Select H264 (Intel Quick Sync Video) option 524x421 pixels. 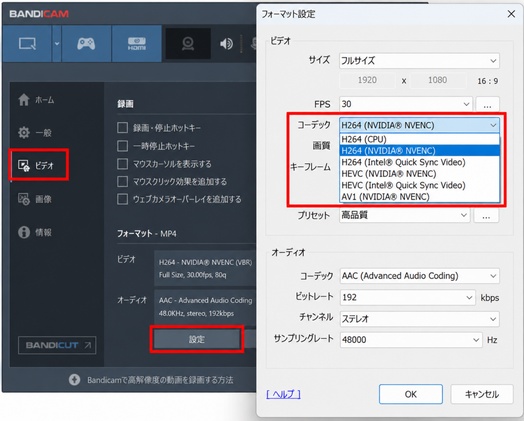(419, 162)
